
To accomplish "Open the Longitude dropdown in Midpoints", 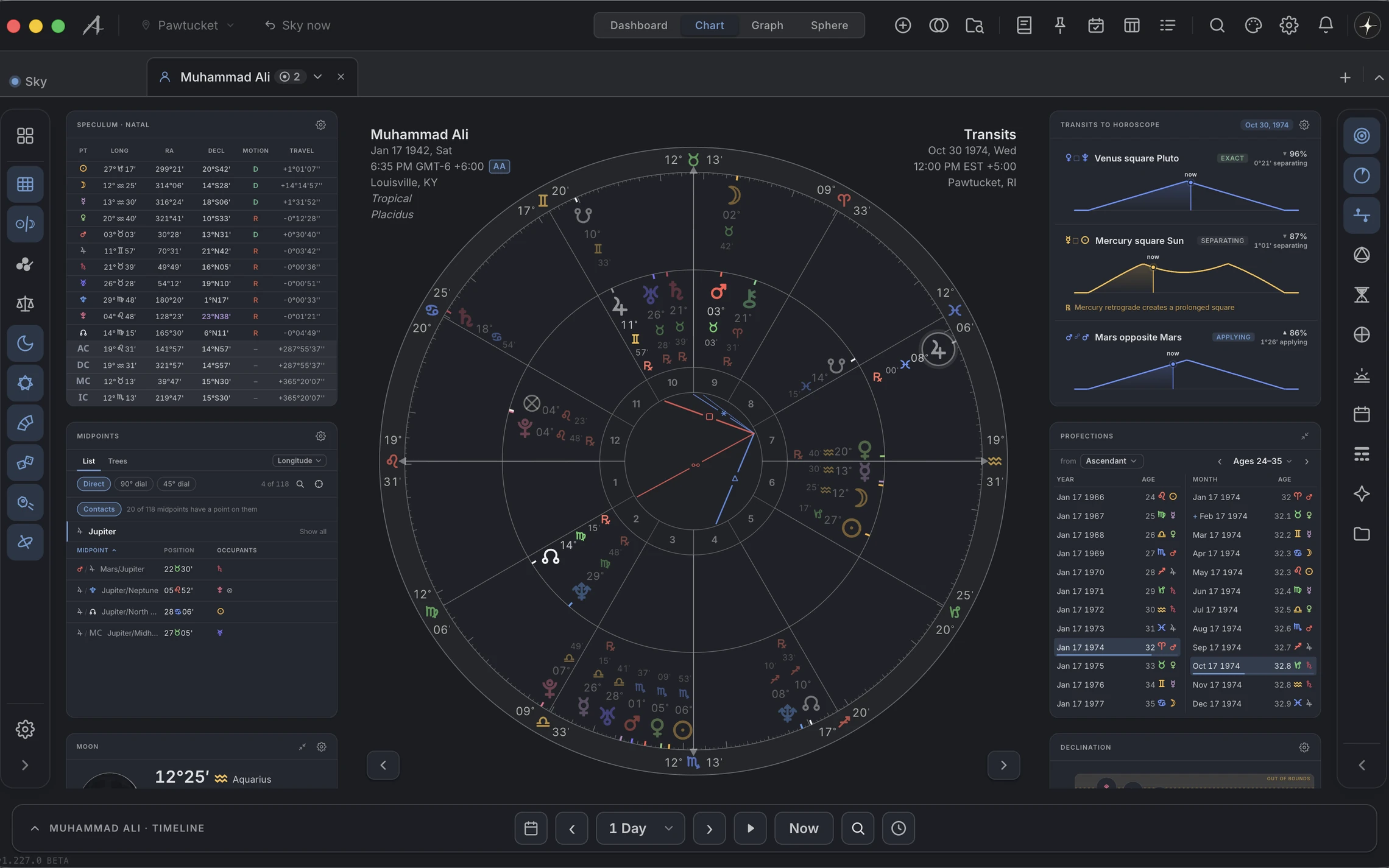I will point(299,460).
